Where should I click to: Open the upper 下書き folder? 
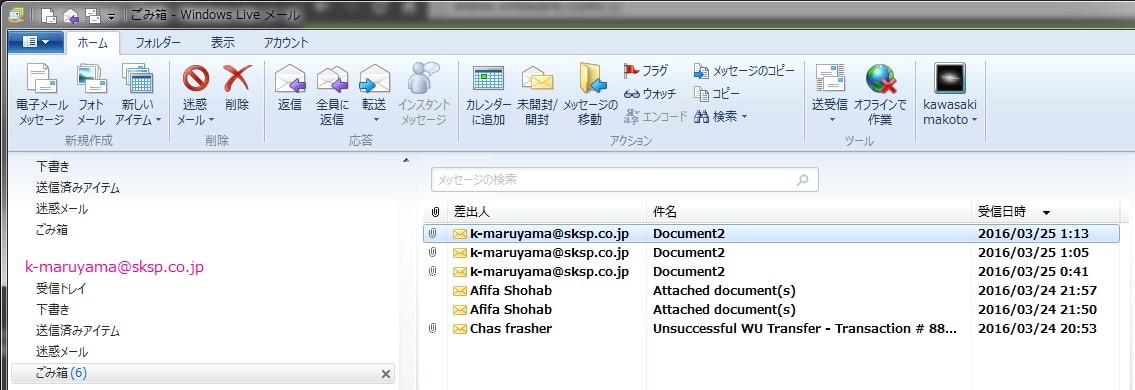(x=53, y=166)
